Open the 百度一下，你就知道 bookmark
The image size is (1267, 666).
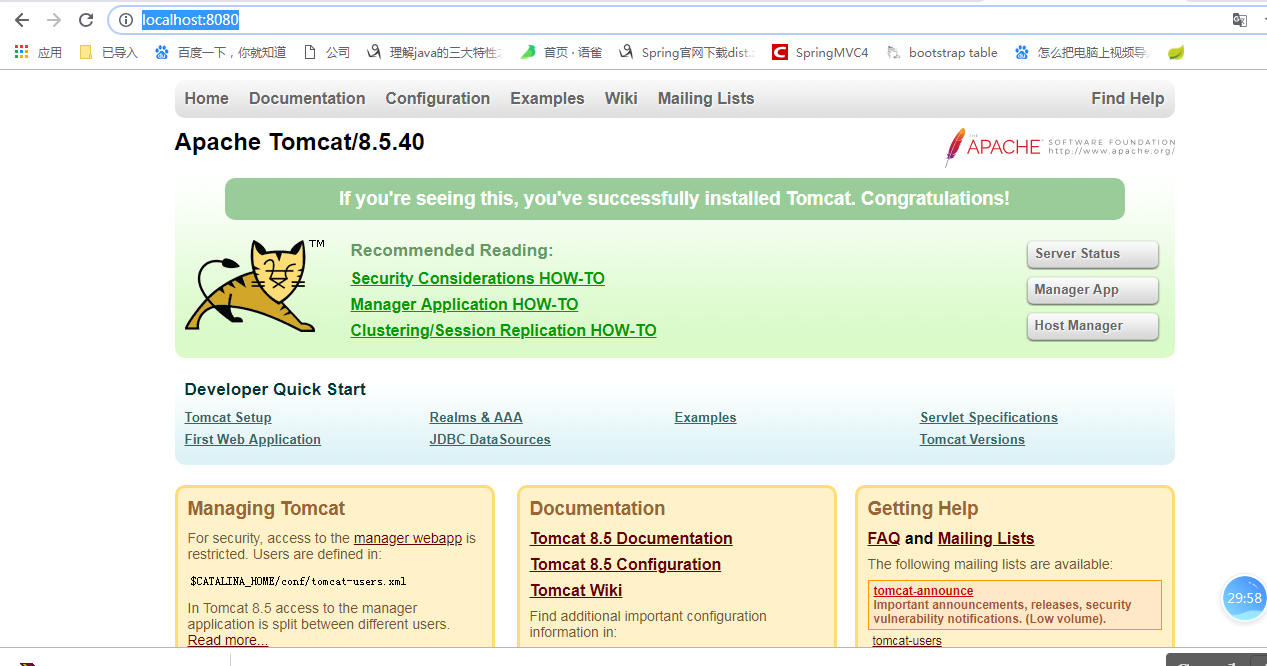[x=220, y=52]
